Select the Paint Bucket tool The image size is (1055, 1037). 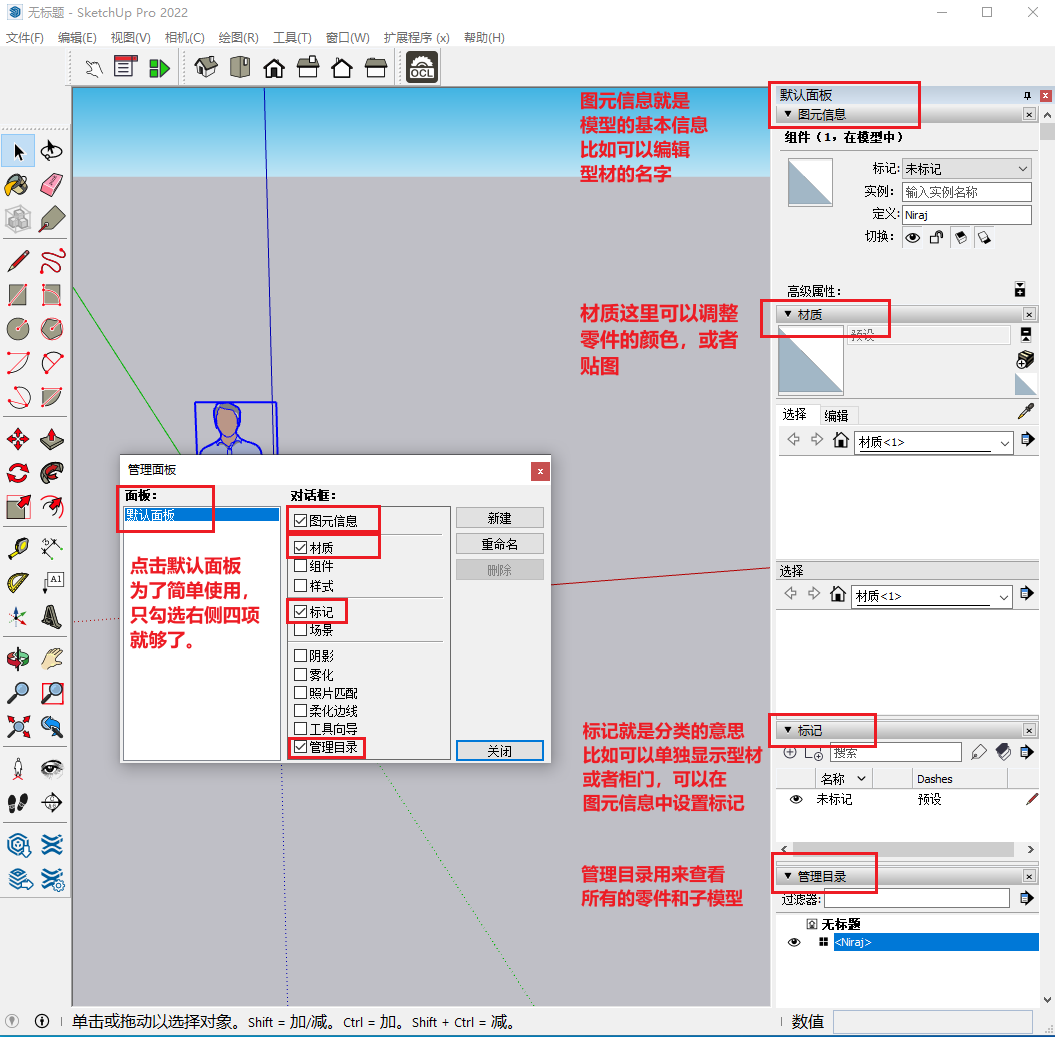pos(17,185)
